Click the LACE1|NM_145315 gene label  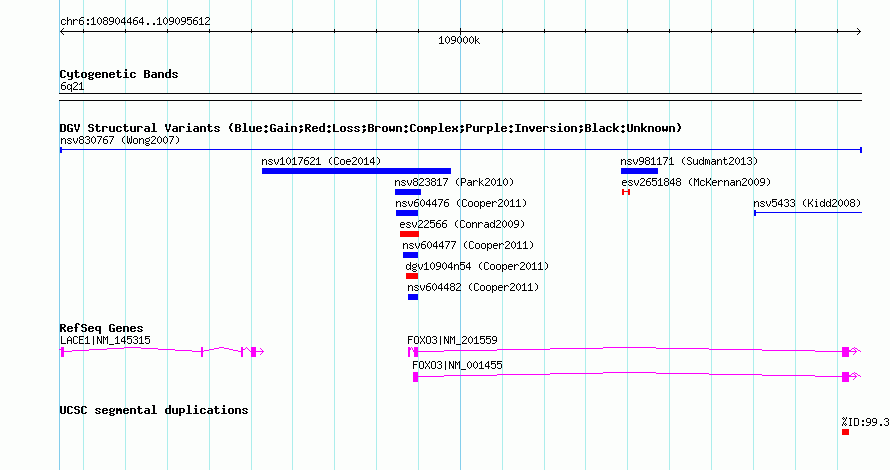tap(105, 341)
